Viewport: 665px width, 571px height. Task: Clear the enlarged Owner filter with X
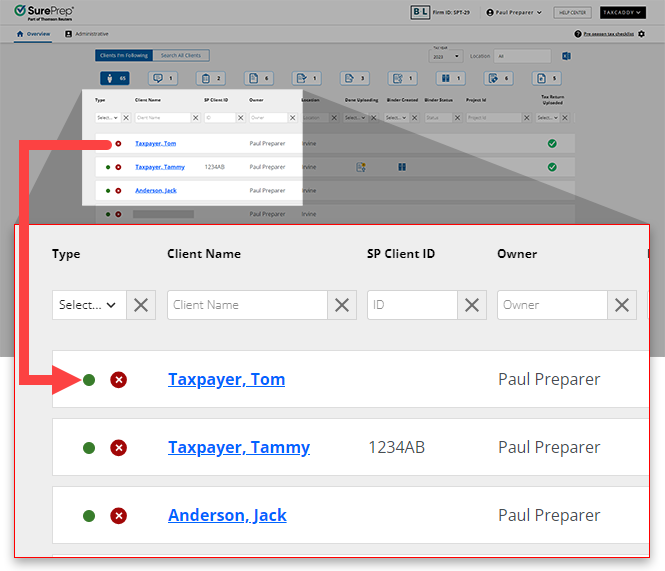point(622,305)
